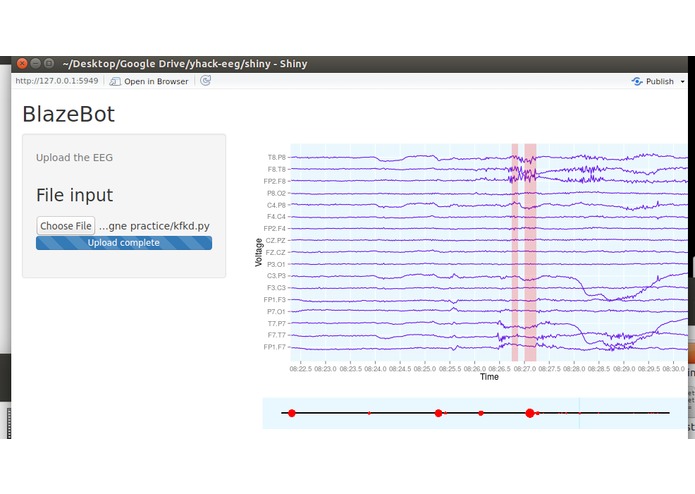Click the wide red highlighted band in EEG plot
The image size is (695, 494).
[x=530, y=252]
